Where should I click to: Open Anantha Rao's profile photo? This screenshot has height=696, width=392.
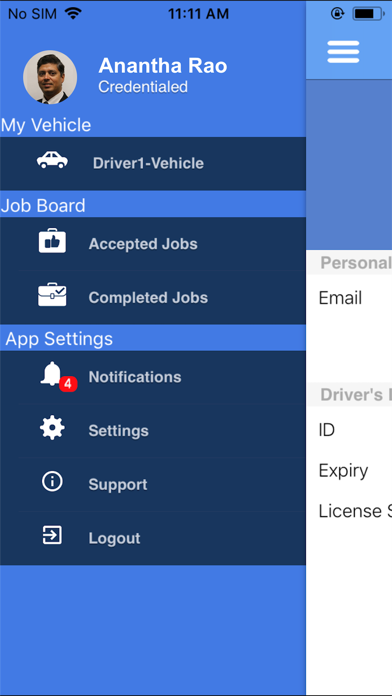click(50, 77)
